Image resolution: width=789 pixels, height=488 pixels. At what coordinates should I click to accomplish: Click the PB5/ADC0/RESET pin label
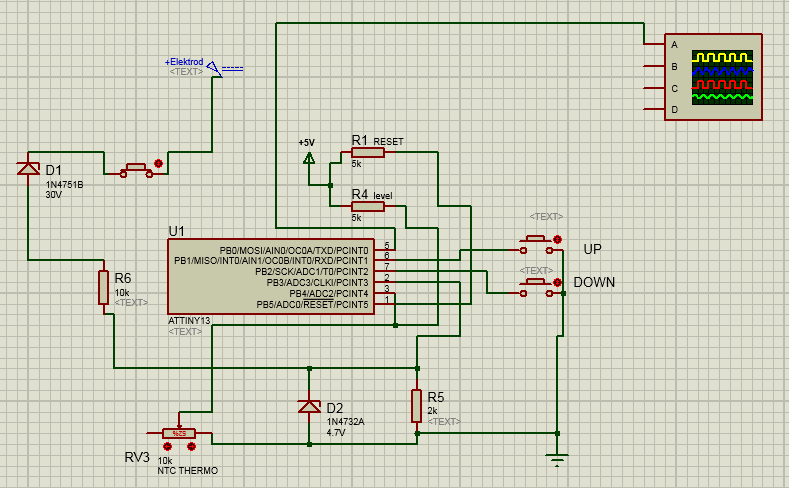click(x=314, y=304)
